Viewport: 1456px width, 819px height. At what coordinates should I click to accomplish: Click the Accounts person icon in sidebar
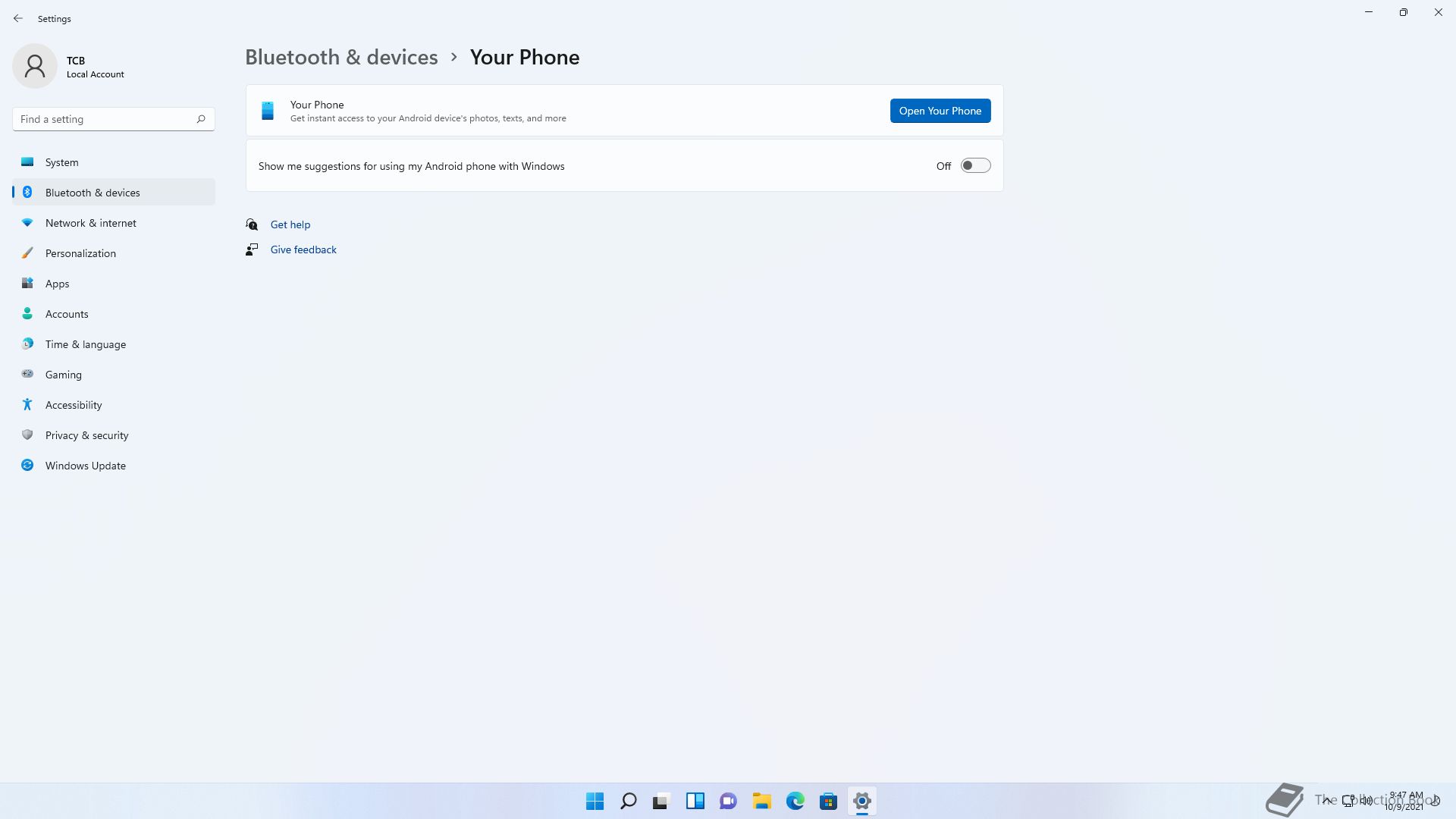point(27,314)
